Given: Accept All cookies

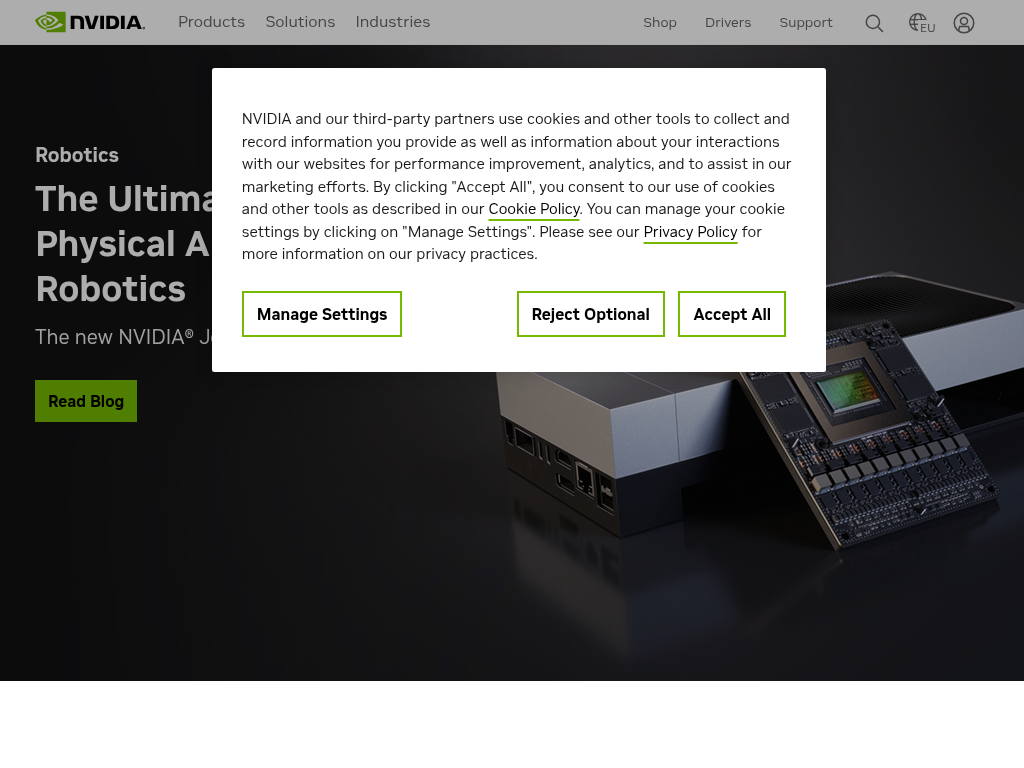Looking at the screenshot, I should [732, 314].
